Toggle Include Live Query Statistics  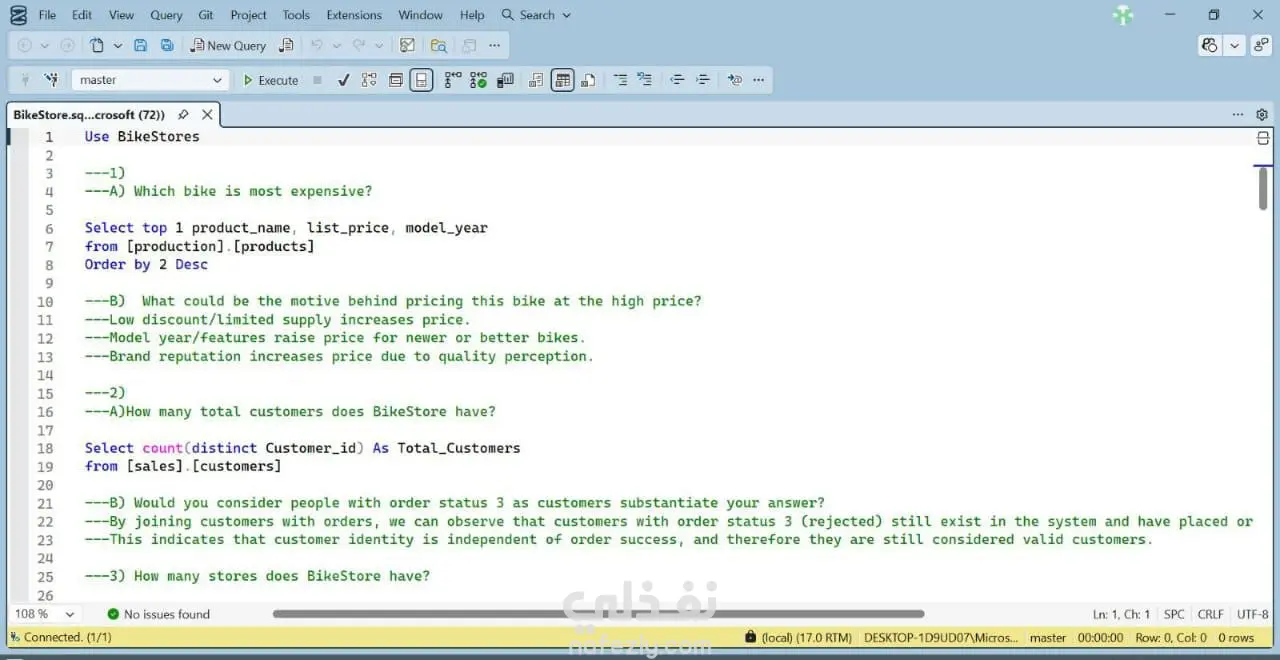pos(479,80)
